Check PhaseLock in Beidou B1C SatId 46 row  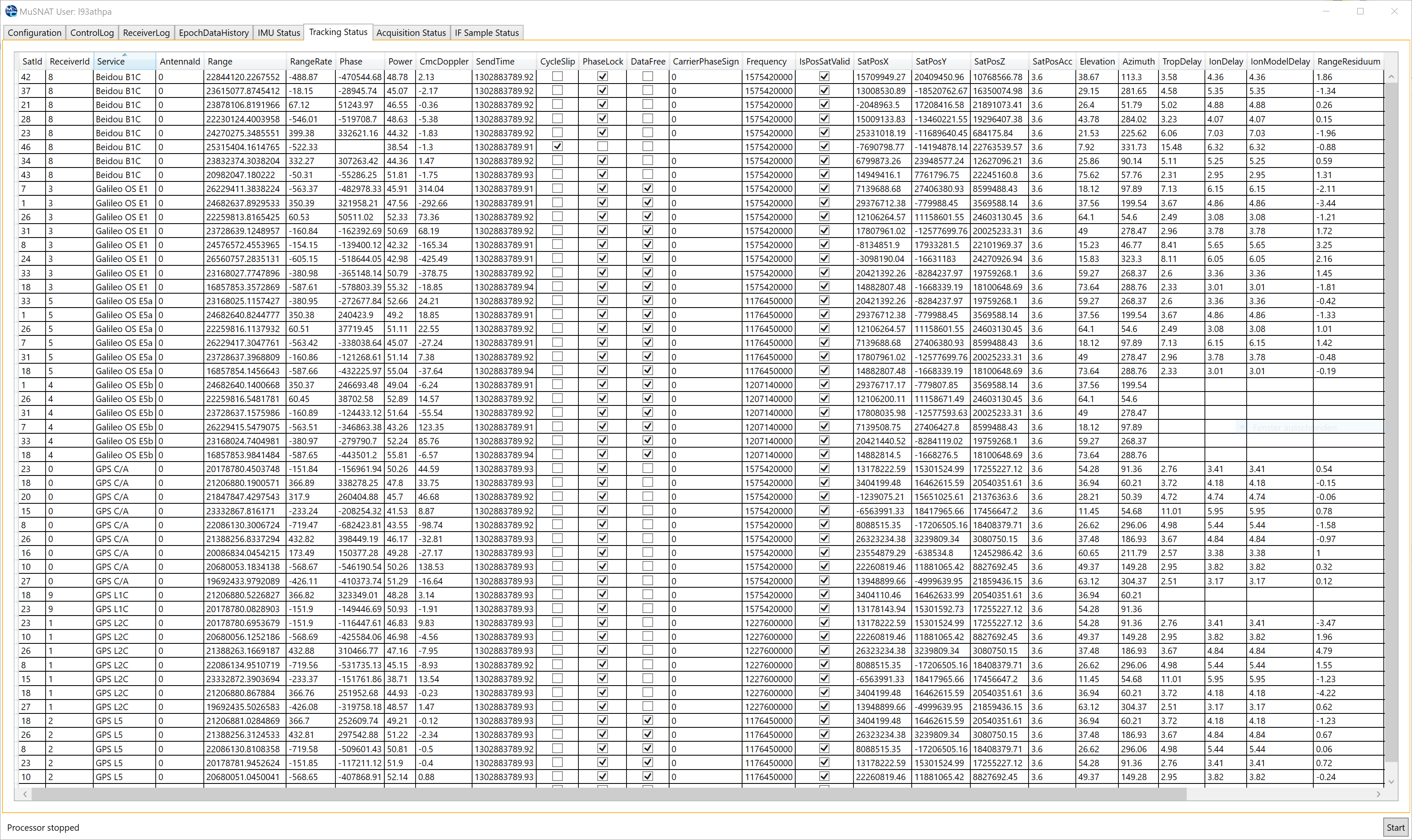click(x=603, y=146)
